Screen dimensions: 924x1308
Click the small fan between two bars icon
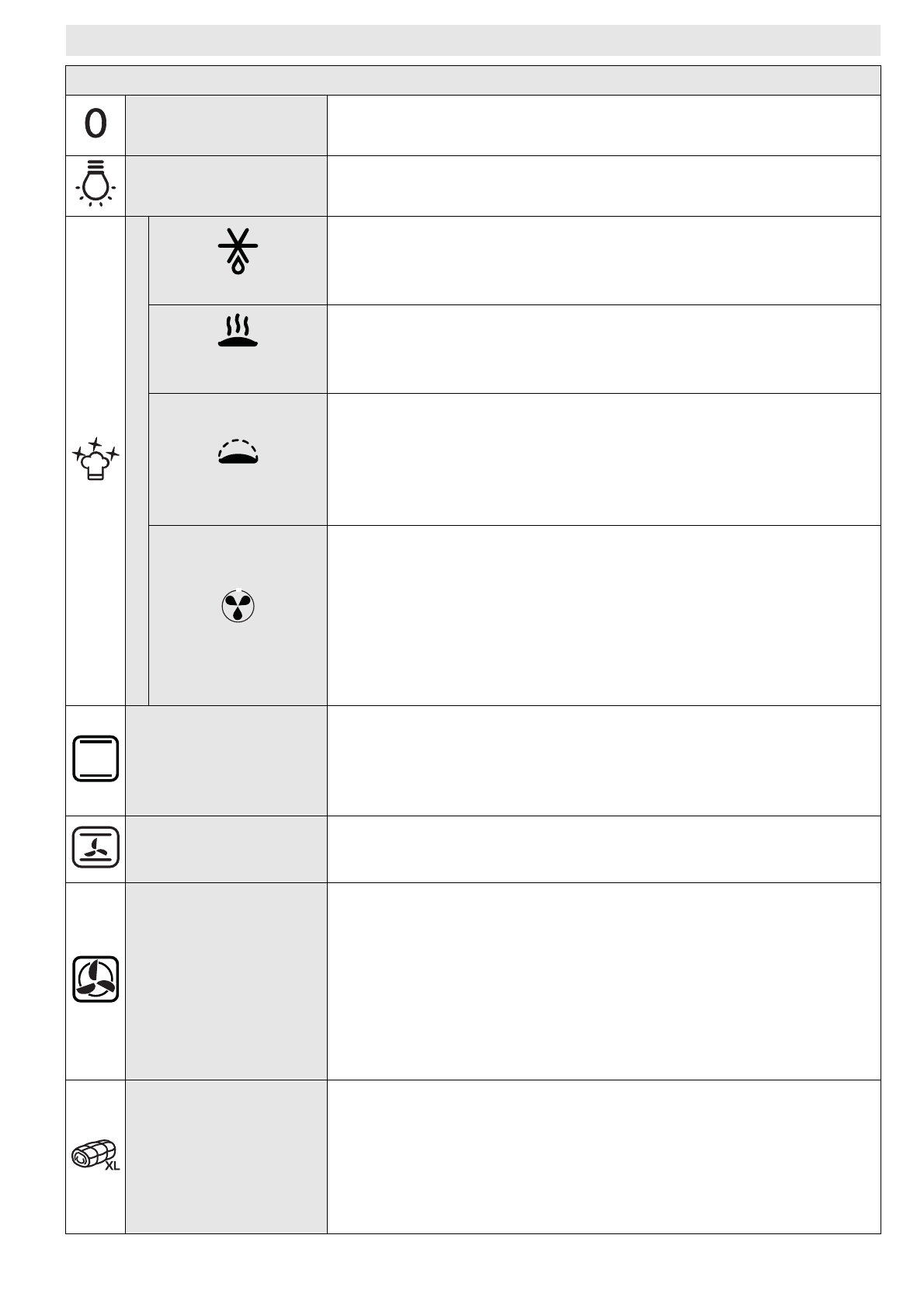96,847
